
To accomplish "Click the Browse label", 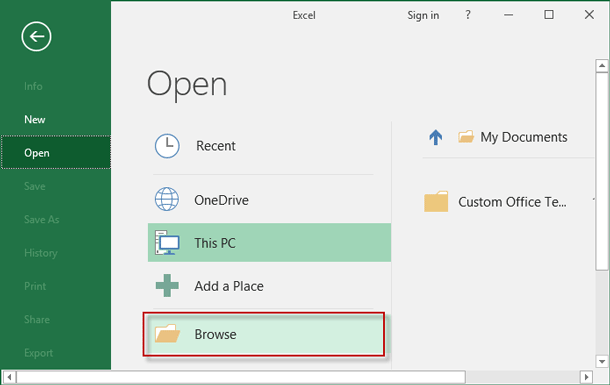I will [x=216, y=334].
